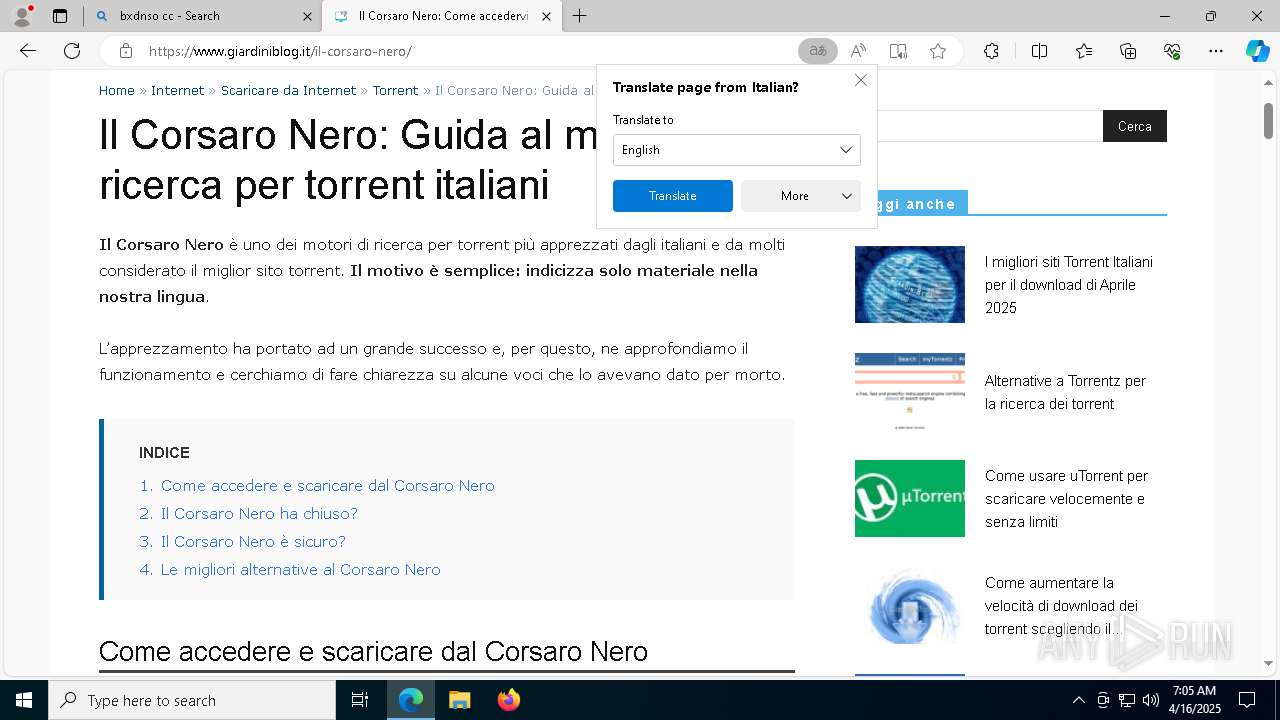This screenshot has width=1280, height=720.
Task: Open Alternative a Torrentz article
Action: click(1065, 392)
